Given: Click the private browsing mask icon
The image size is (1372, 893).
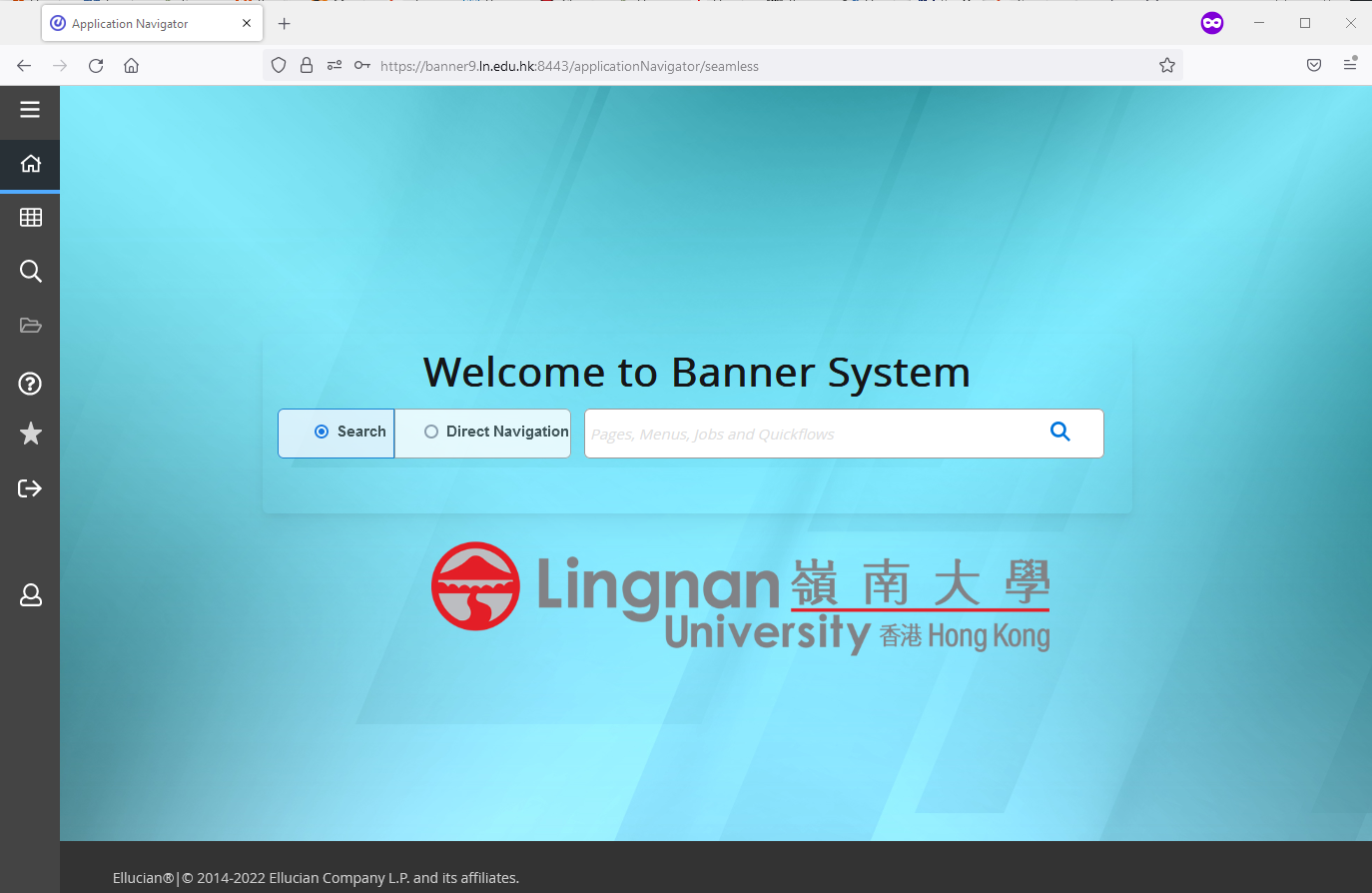Looking at the screenshot, I should 1212,23.
